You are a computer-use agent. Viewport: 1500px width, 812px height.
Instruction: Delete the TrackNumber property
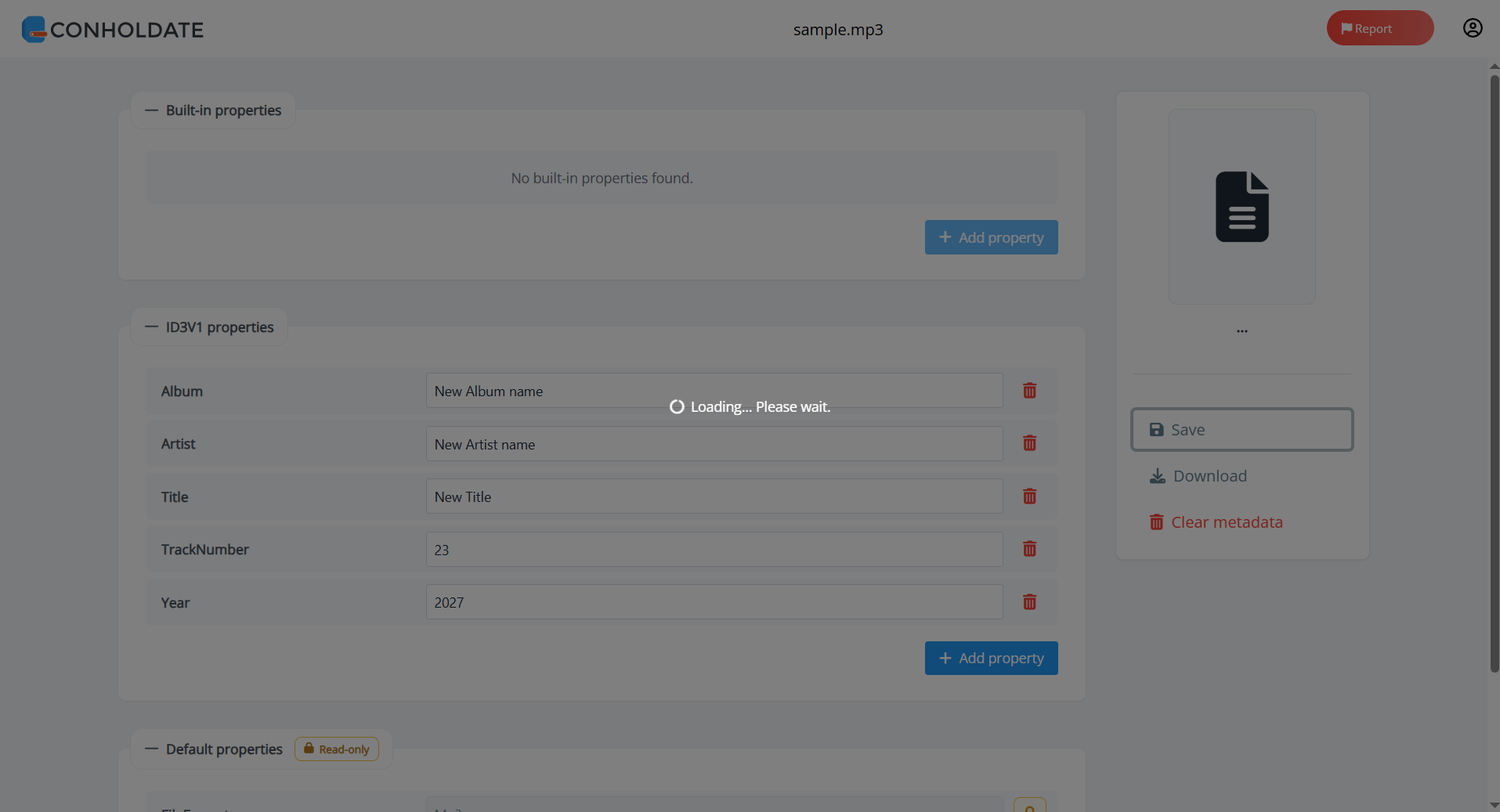[x=1029, y=549]
